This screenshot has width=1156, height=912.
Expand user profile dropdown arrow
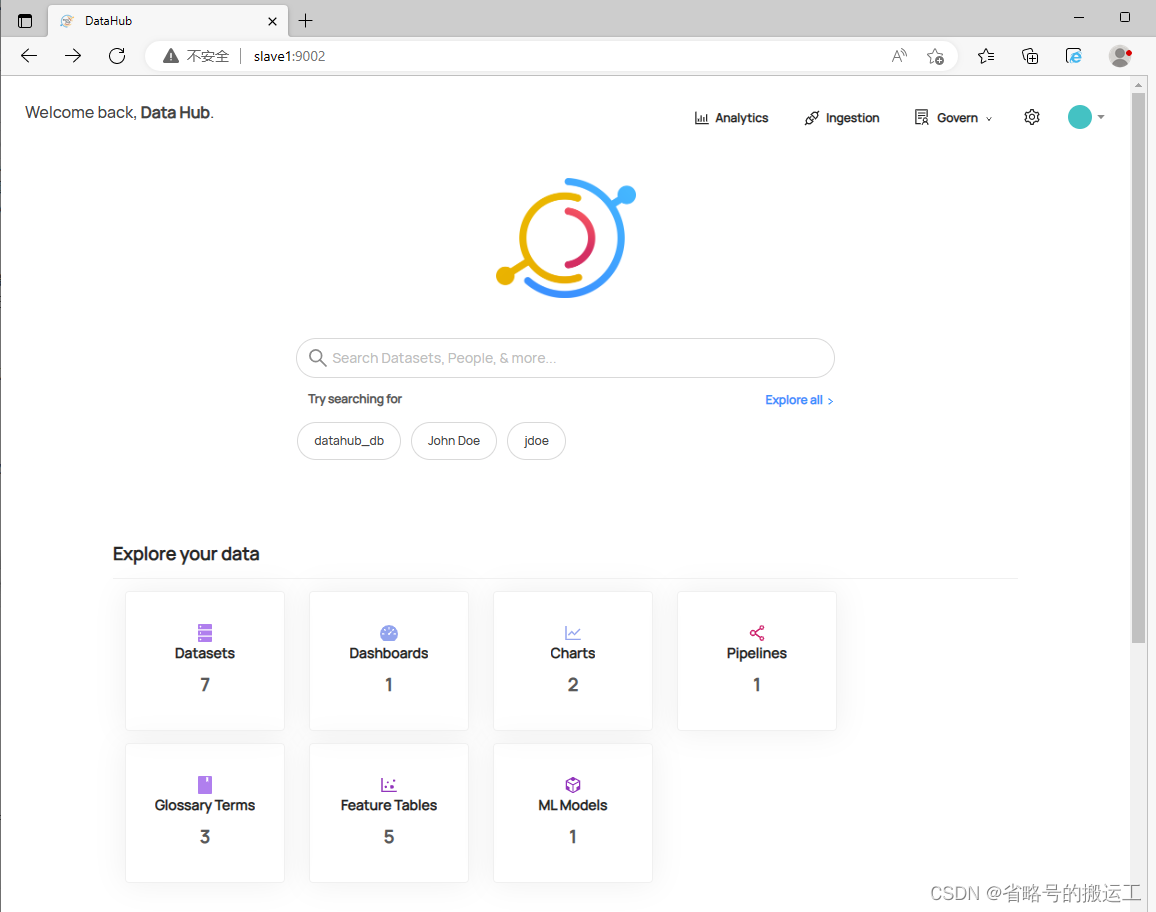(x=1101, y=117)
